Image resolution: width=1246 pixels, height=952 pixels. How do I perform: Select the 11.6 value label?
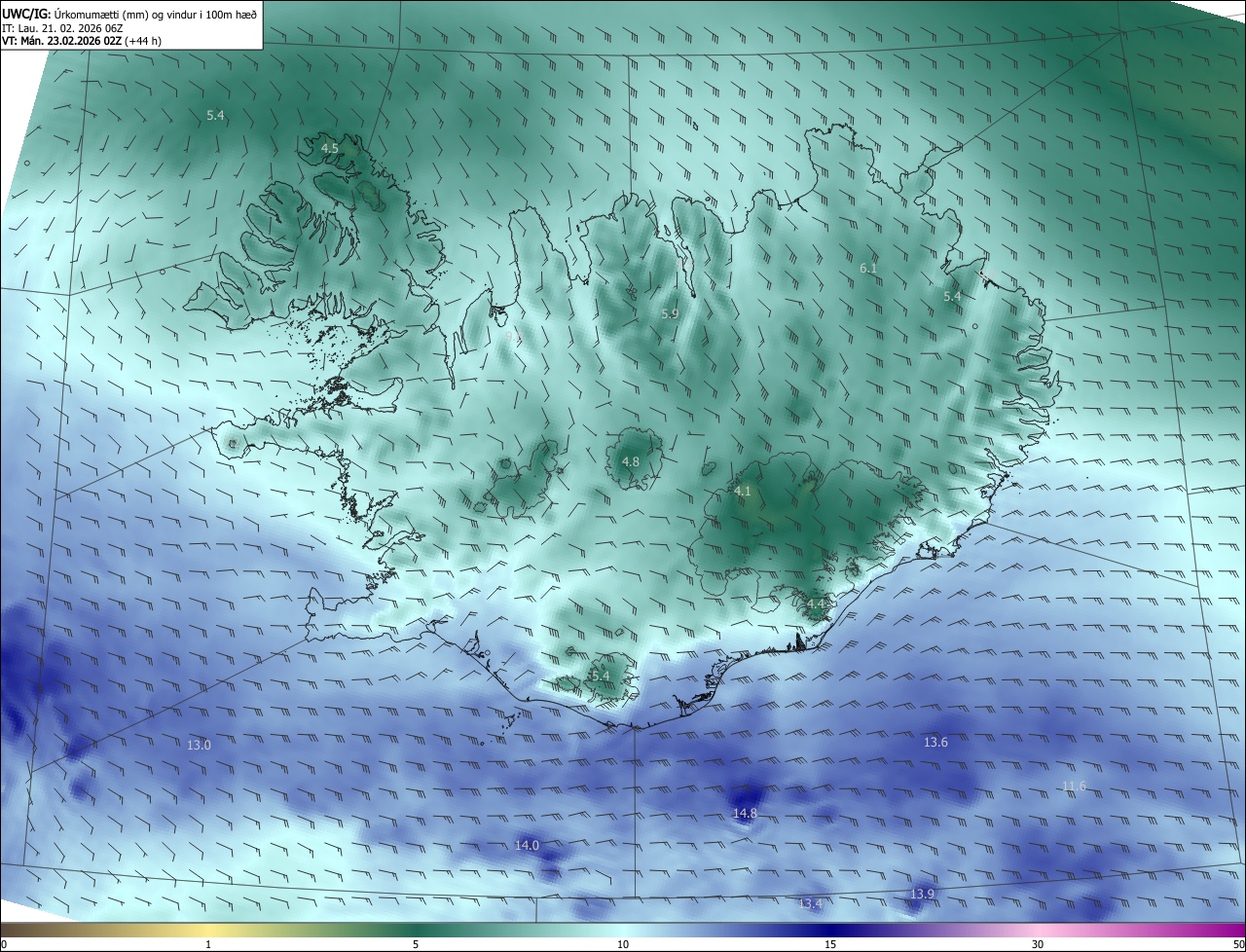tap(1074, 786)
